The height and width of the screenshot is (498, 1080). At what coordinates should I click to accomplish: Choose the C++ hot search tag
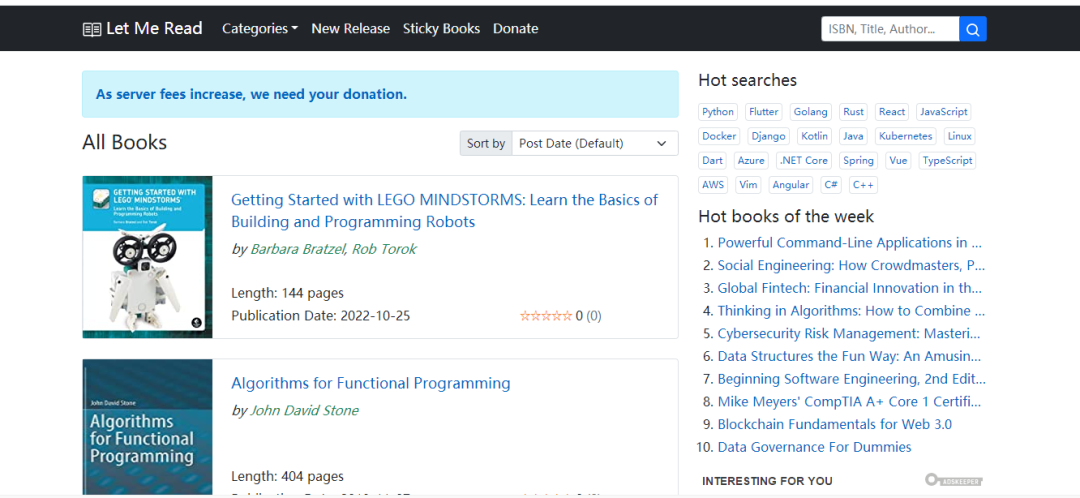pos(863,185)
